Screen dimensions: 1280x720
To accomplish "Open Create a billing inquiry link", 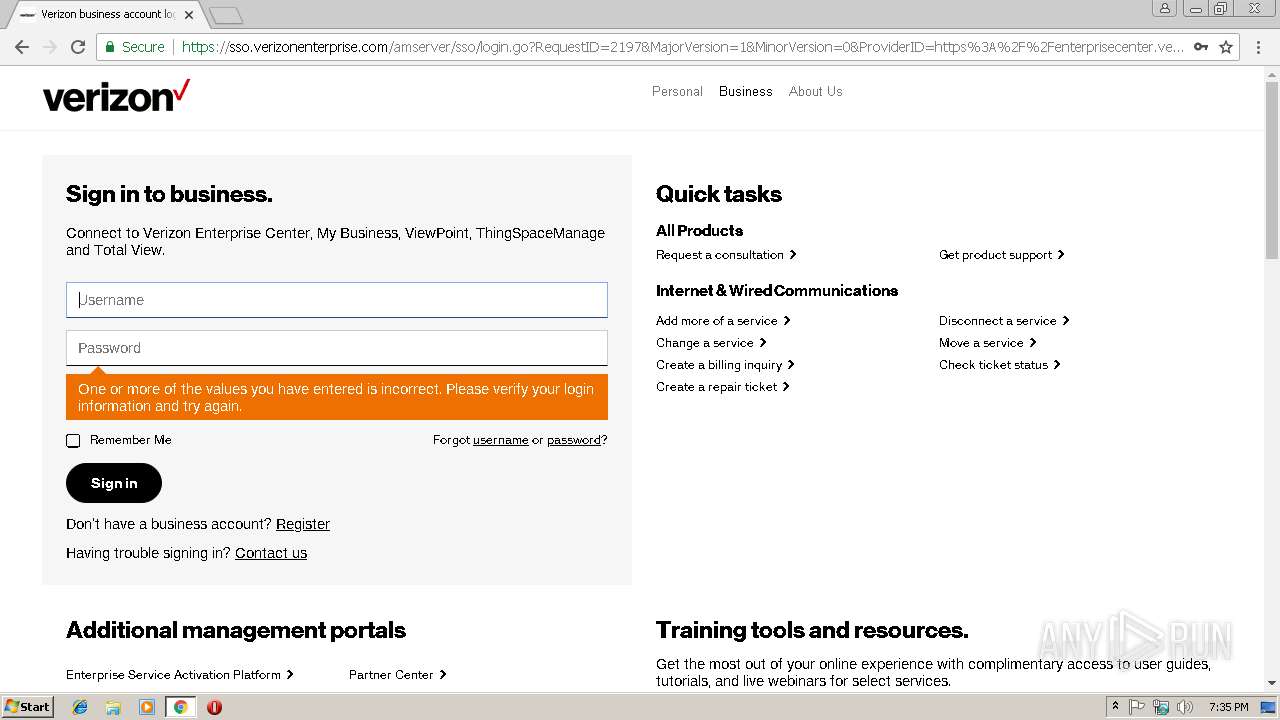I will tap(725, 365).
